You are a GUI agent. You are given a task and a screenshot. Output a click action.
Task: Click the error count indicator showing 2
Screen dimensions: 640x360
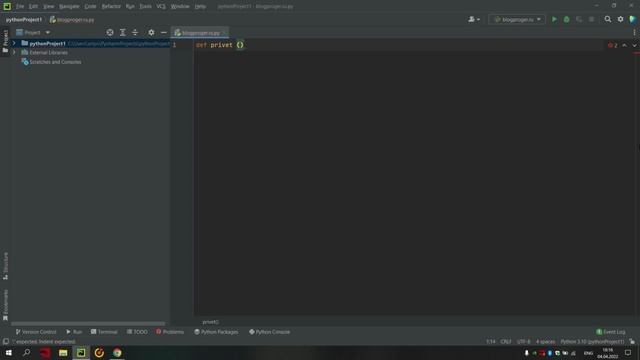click(x=613, y=45)
